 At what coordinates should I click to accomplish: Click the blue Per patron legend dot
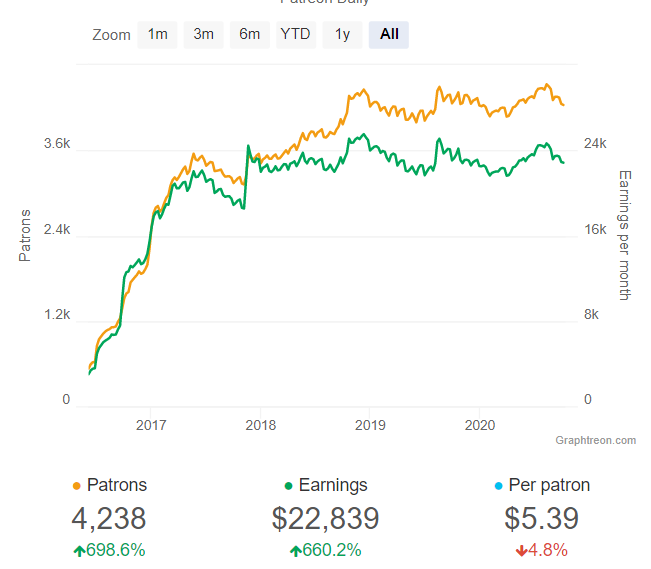click(499, 486)
